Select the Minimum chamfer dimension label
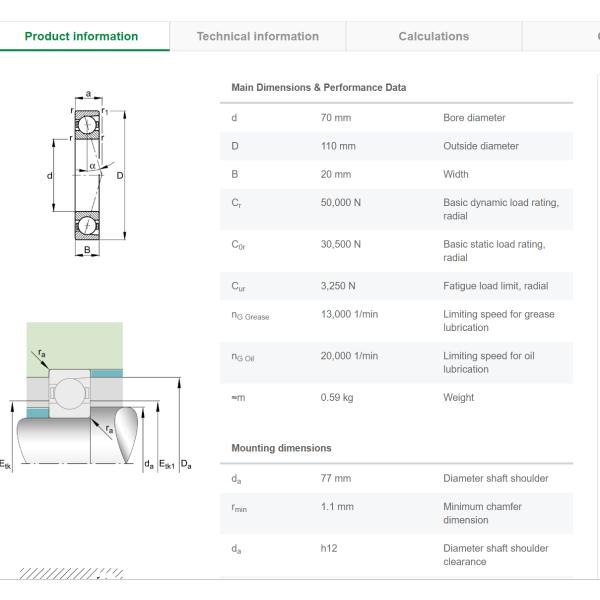The image size is (600, 600). pos(482,513)
